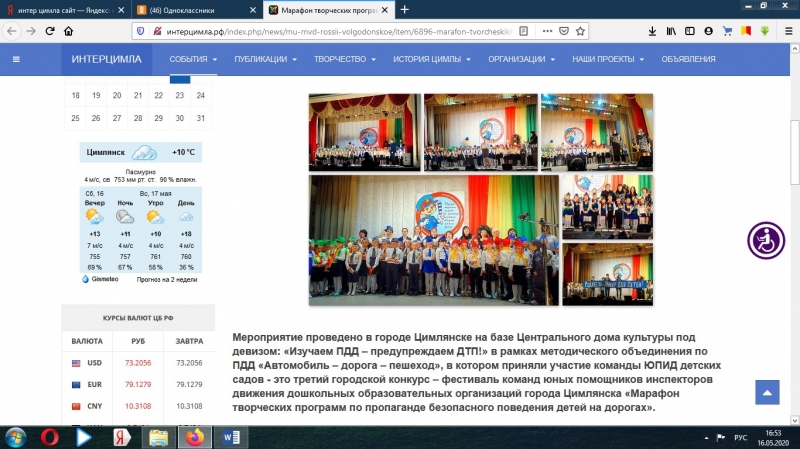Launch Opera from the taskbar
Image resolution: width=800 pixels, height=449 pixels.
click(x=49, y=437)
